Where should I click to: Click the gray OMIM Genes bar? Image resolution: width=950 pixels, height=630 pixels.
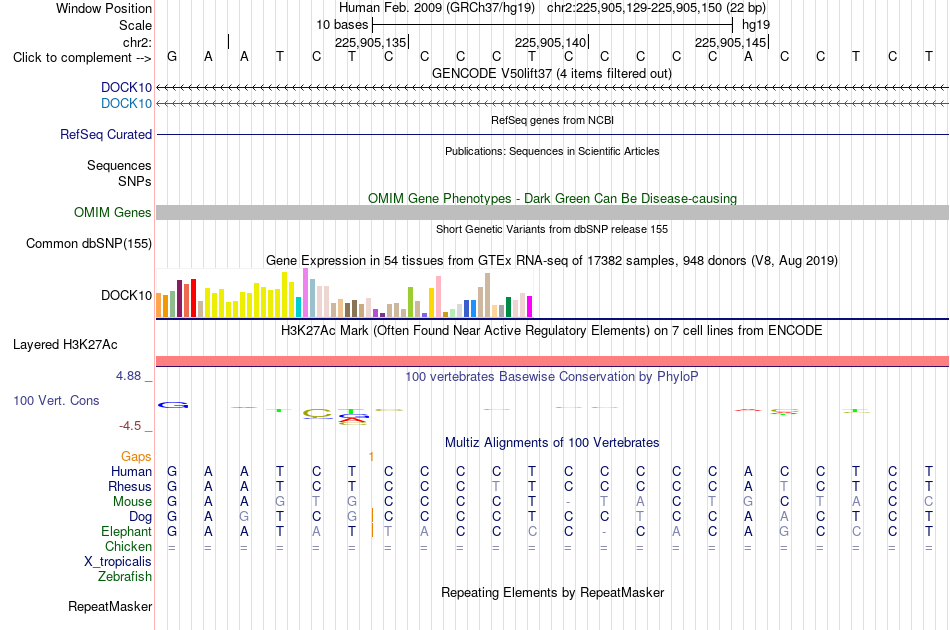click(552, 212)
